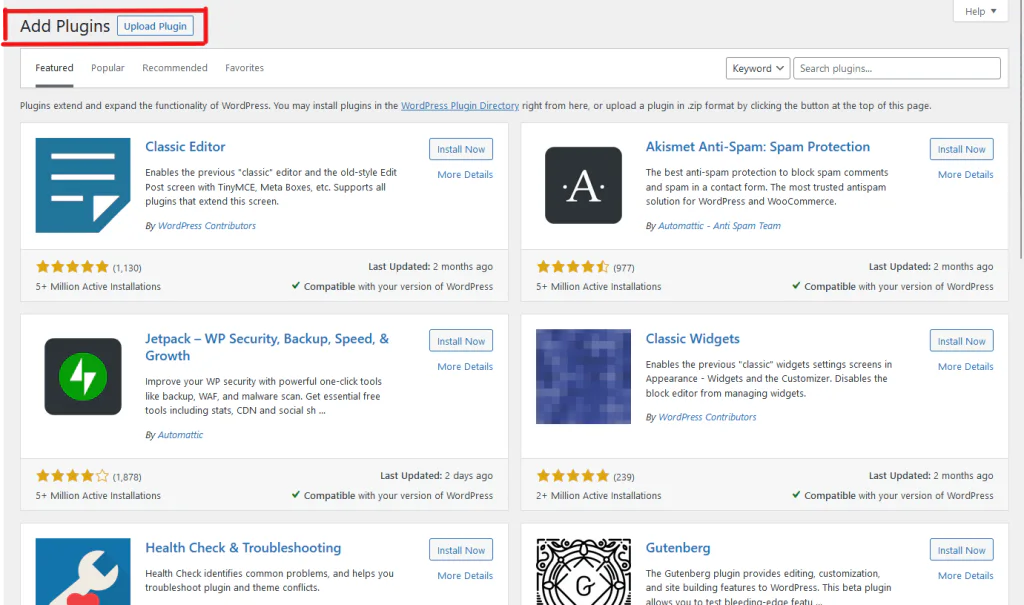Click the Add Plugins page heading
Viewport: 1024px width, 605px height.
65,26
